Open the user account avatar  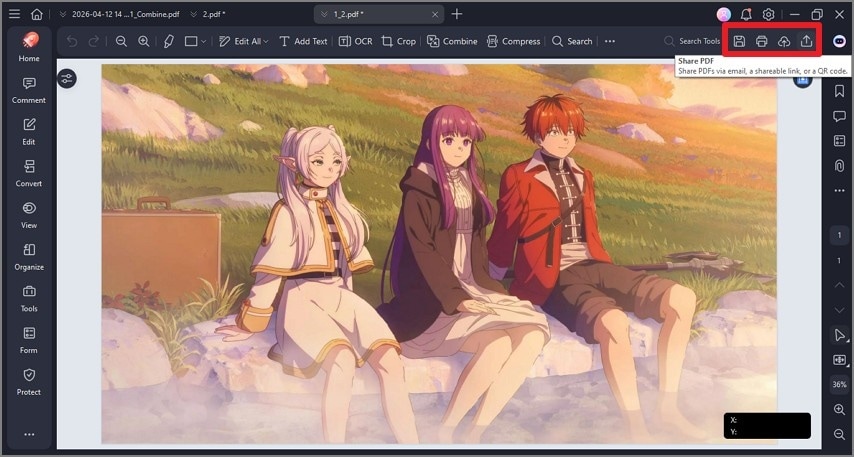(x=723, y=15)
